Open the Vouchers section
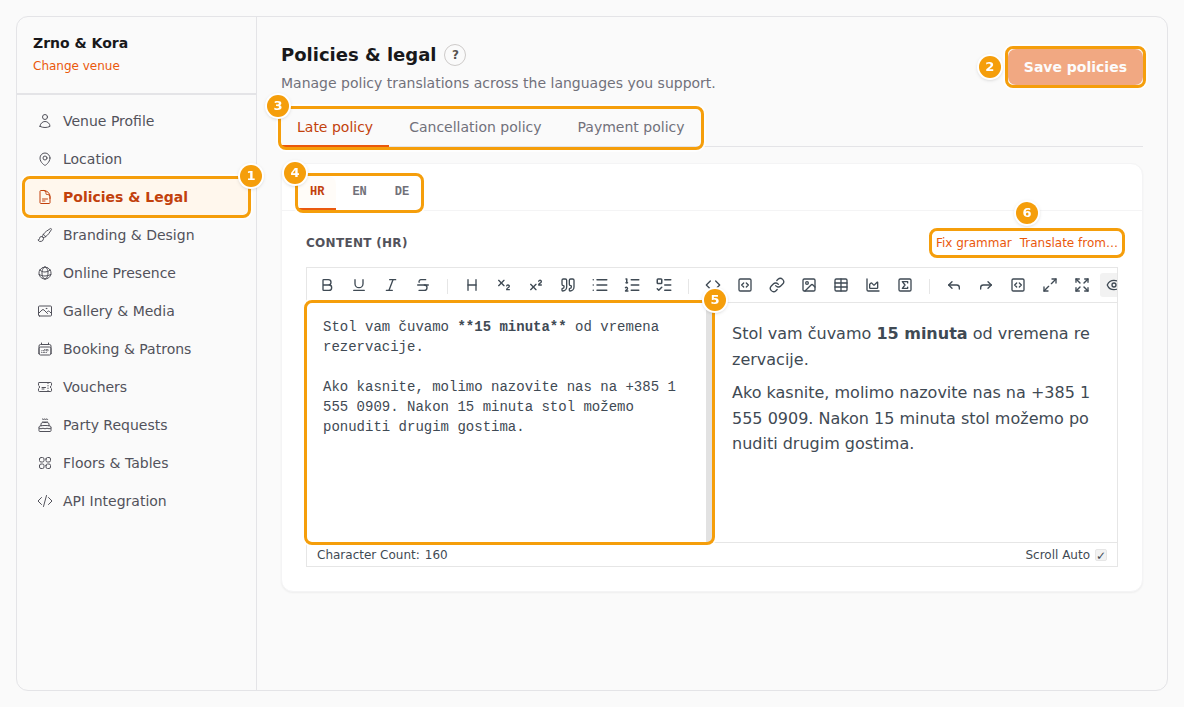Image resolution: width=1184 pixels, height=707 pixels. click(x=137, y=387)
